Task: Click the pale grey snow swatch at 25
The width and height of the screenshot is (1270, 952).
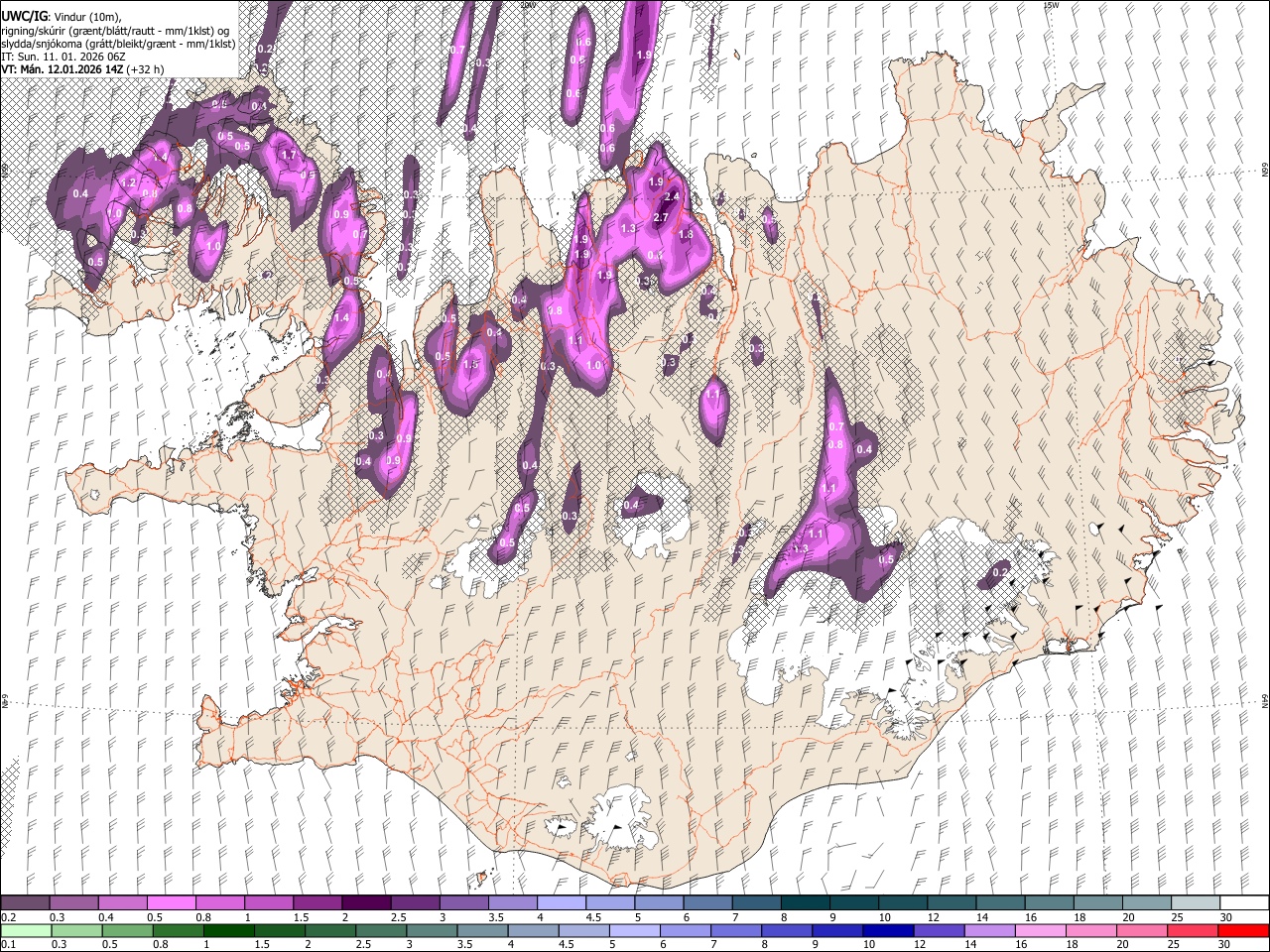Action: (x=1197, y=903)
